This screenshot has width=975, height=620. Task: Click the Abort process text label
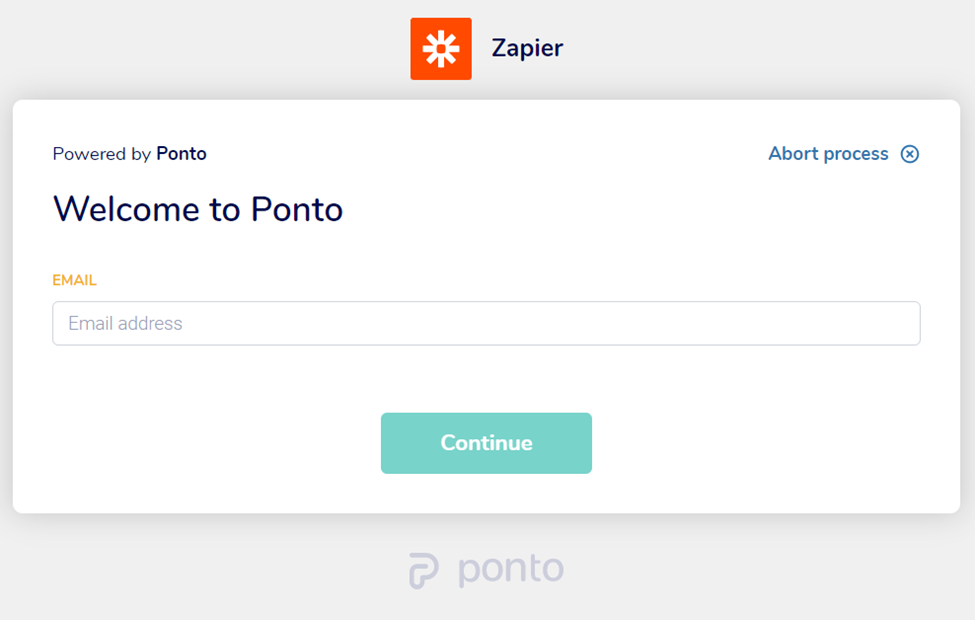tap(828, 154)
